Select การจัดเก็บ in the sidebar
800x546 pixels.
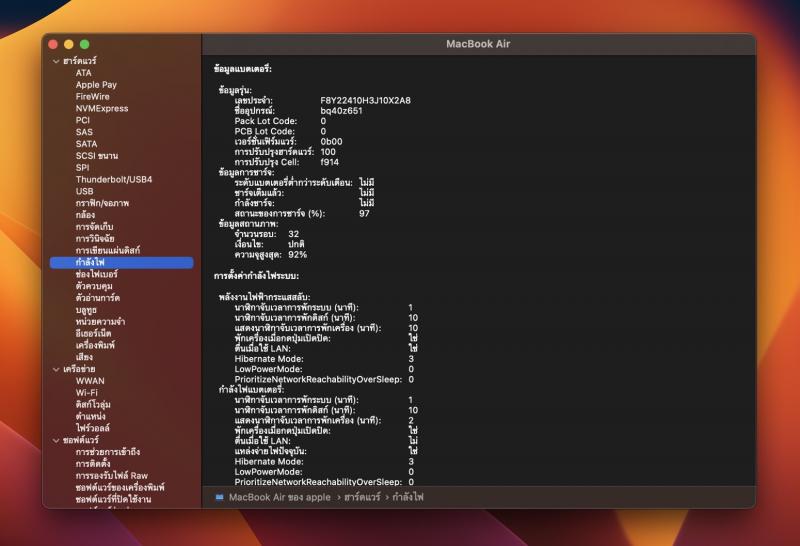tap(94, 227)
